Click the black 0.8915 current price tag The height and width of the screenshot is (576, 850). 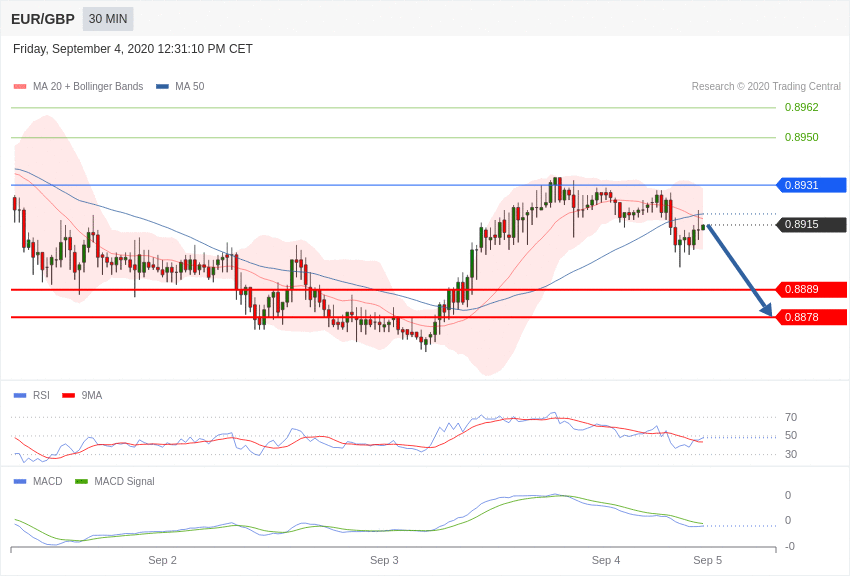pos(812,224)
